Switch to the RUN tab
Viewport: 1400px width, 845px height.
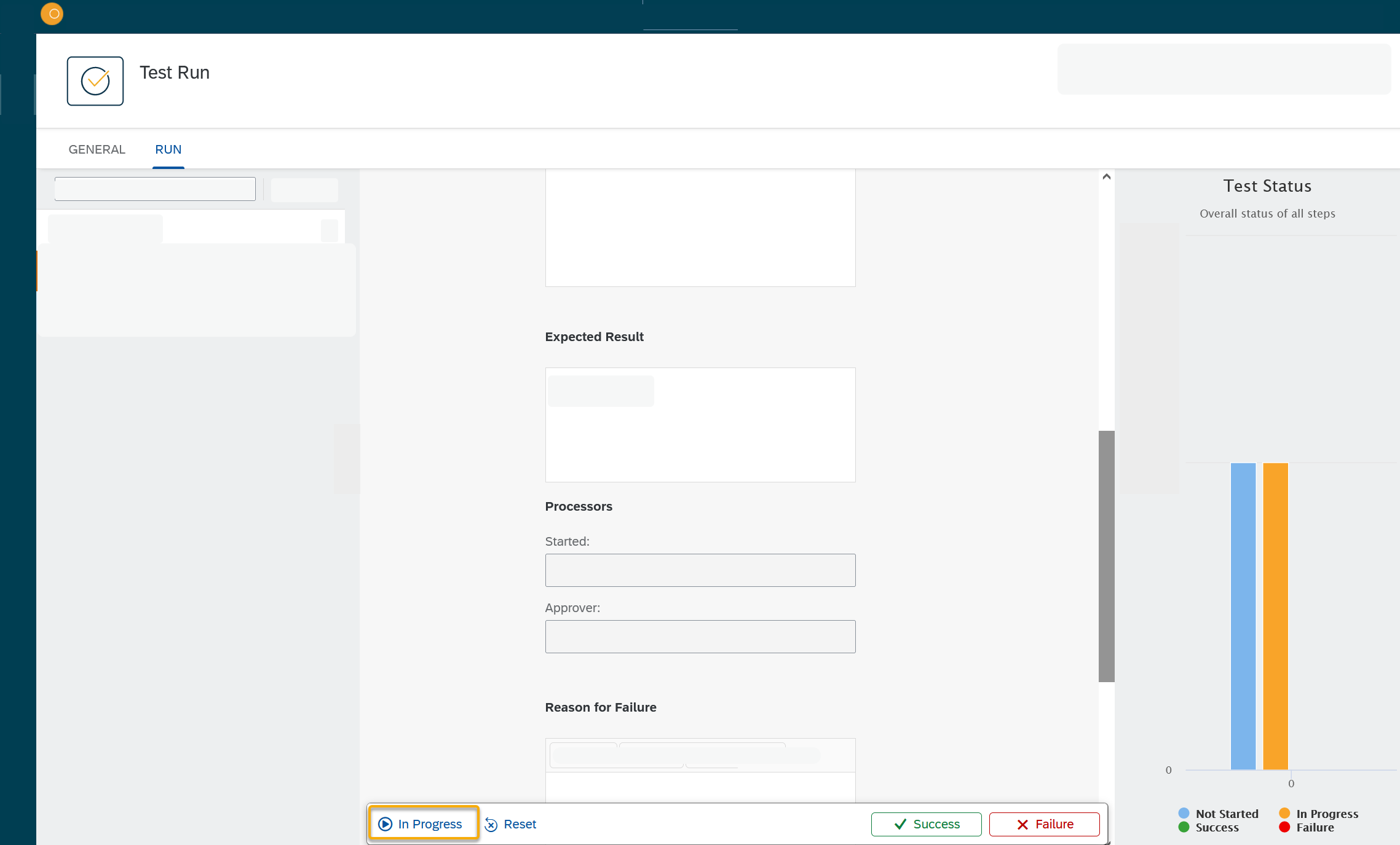(168, 149)
